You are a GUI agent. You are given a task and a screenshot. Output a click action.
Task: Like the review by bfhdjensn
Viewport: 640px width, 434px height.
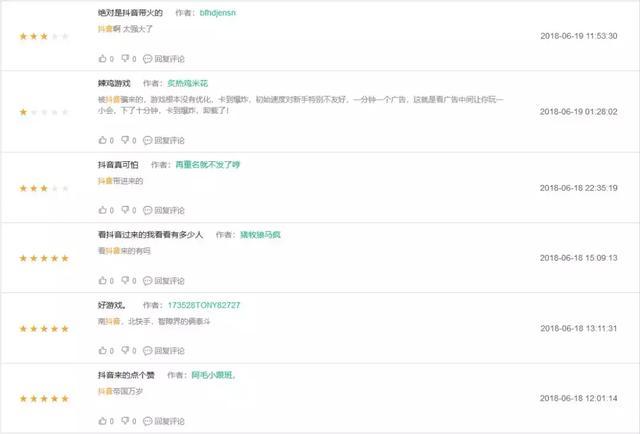pos(102,59)
